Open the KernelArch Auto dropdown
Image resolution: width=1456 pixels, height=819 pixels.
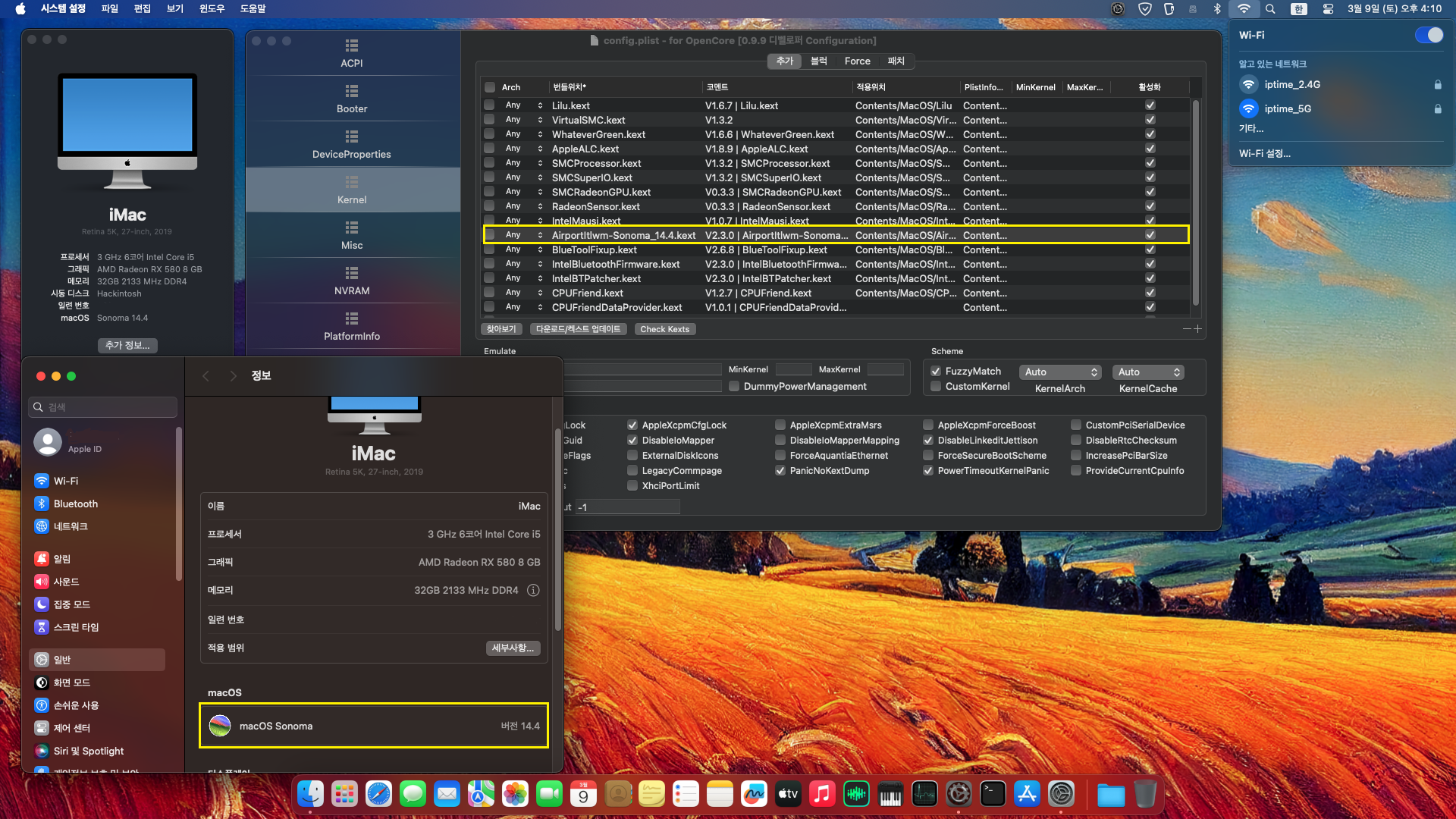tap(1060, 372)
